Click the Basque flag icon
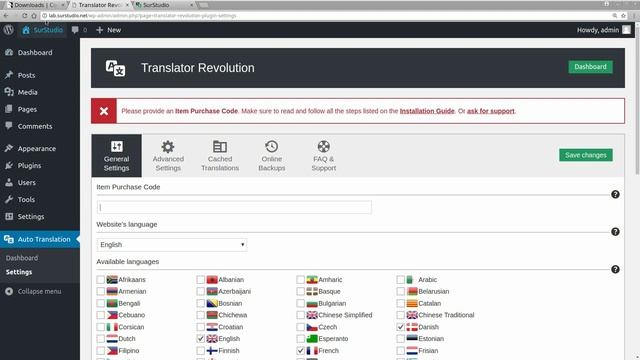The height and width of the screenshot is (360, 640). coord(312,291)
